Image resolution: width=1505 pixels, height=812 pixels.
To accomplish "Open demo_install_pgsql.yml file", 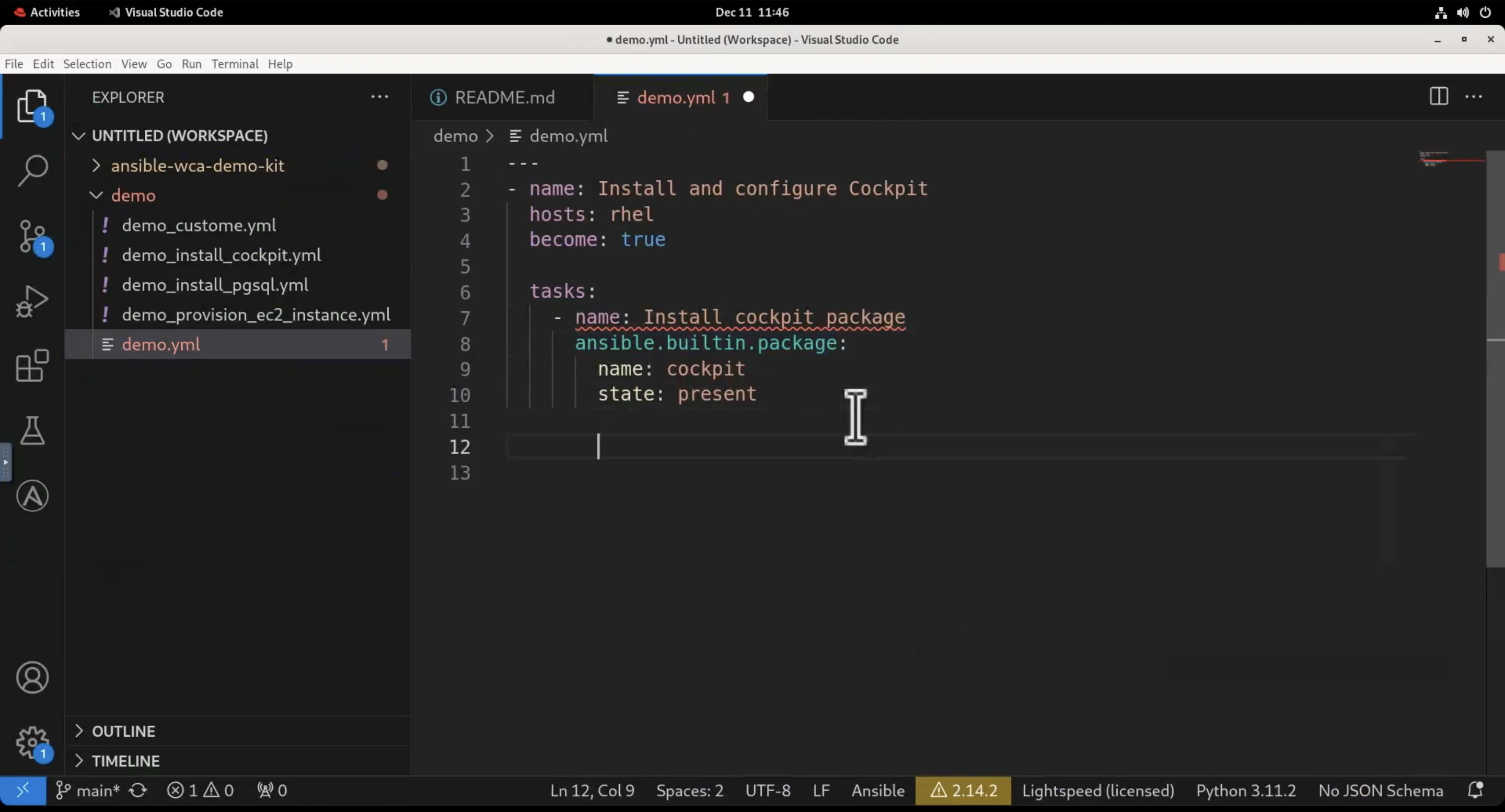I will pyautogui.click(x=238, y=284).
